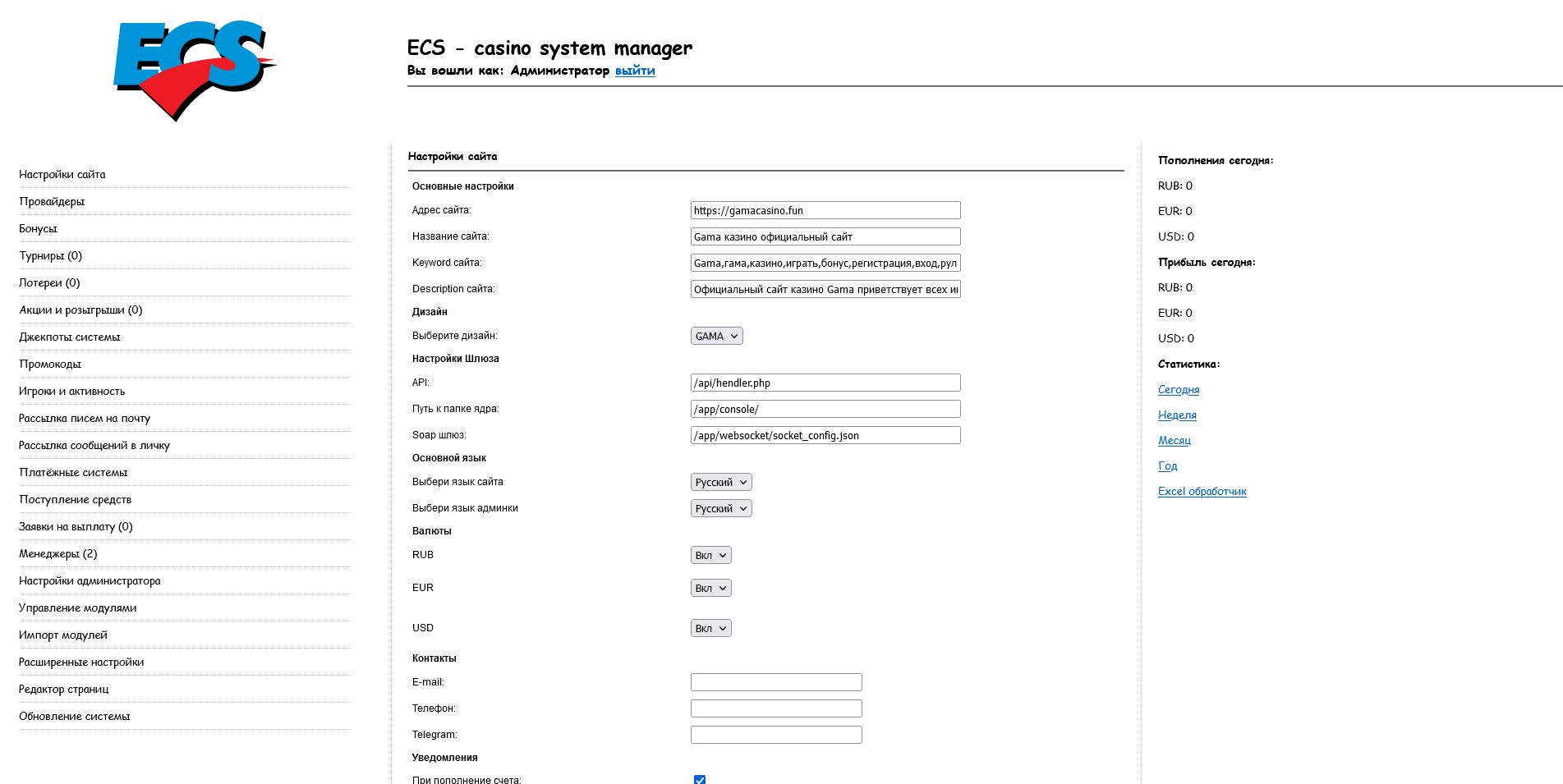This screenshot has width=1563, height=784.
Task: Click the Telegram contact input field
Action: click(x=775, y=735)
